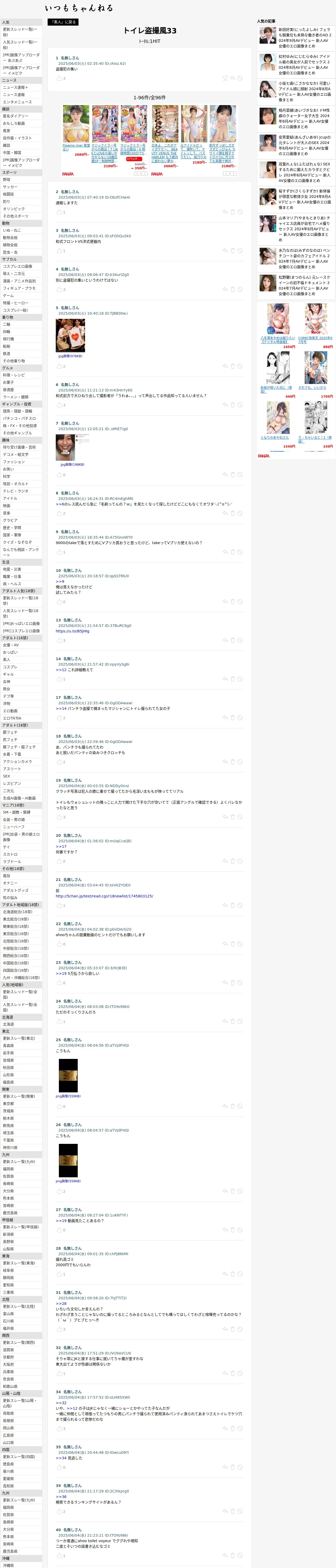Like post 3 with thumbs-up icon

[x=60, y=251]
